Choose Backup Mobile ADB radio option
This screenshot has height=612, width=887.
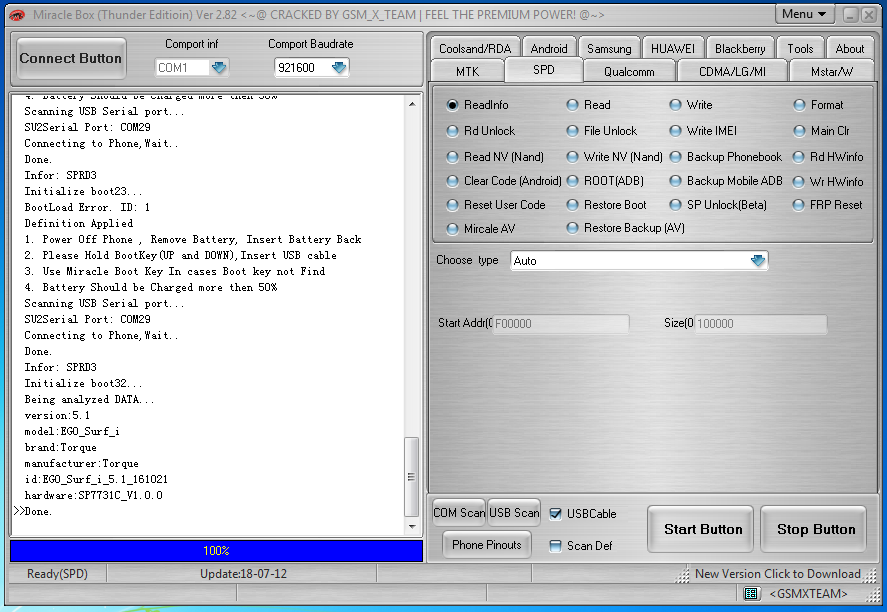point(675,181)
